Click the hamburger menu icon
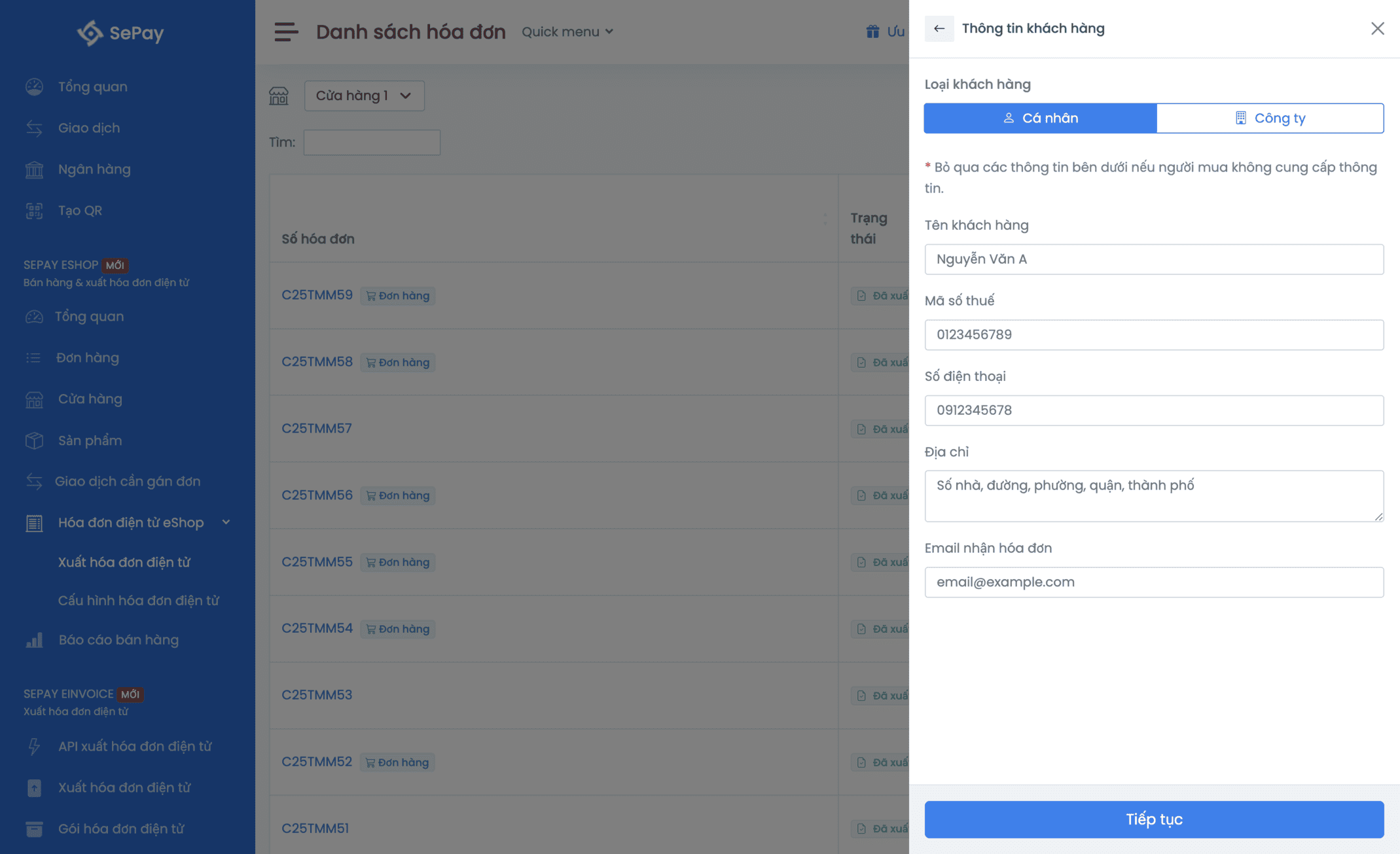Screen dimensions: 1400x854 click(286, 31)
